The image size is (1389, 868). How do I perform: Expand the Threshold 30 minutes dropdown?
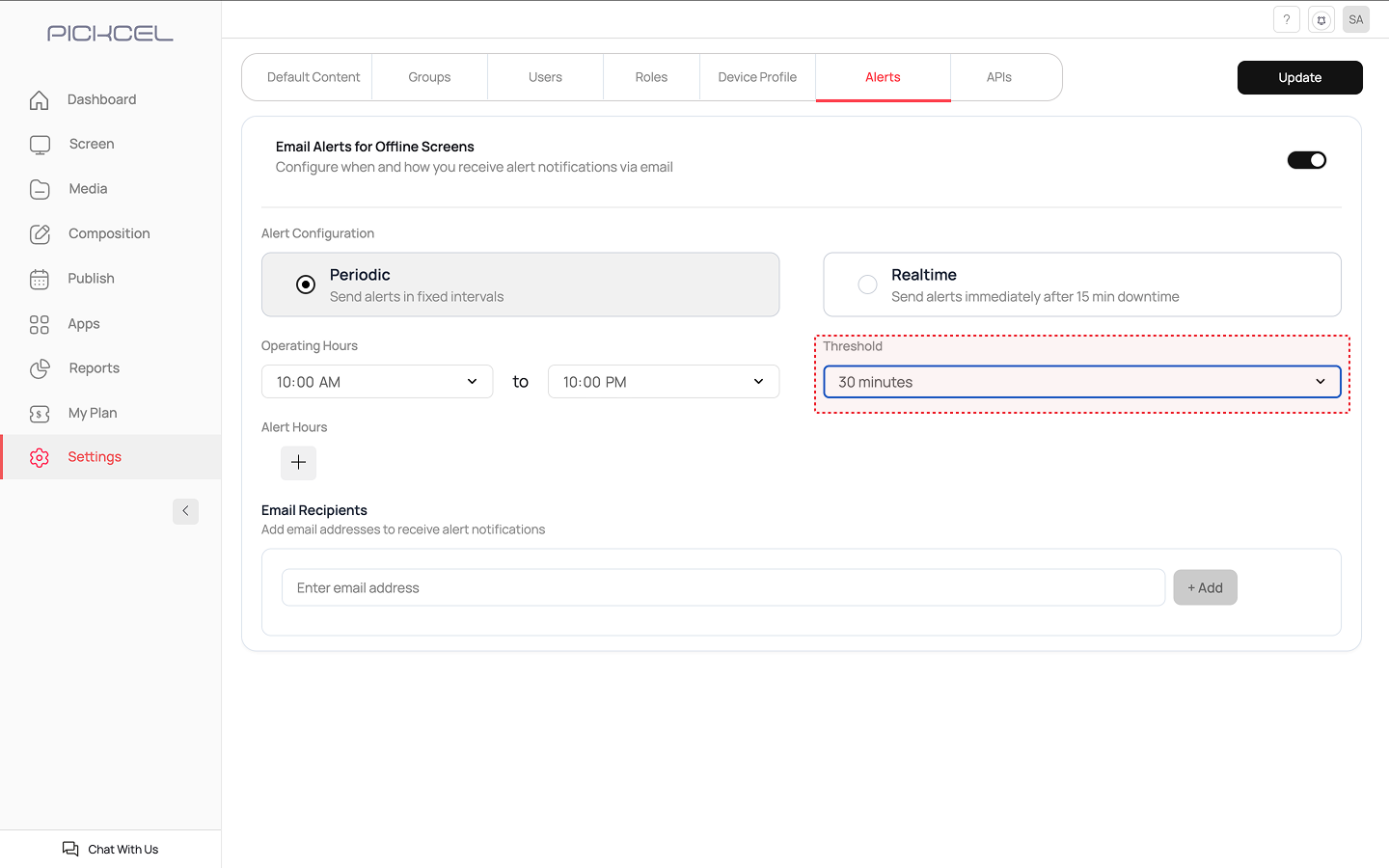(1081, 382)
